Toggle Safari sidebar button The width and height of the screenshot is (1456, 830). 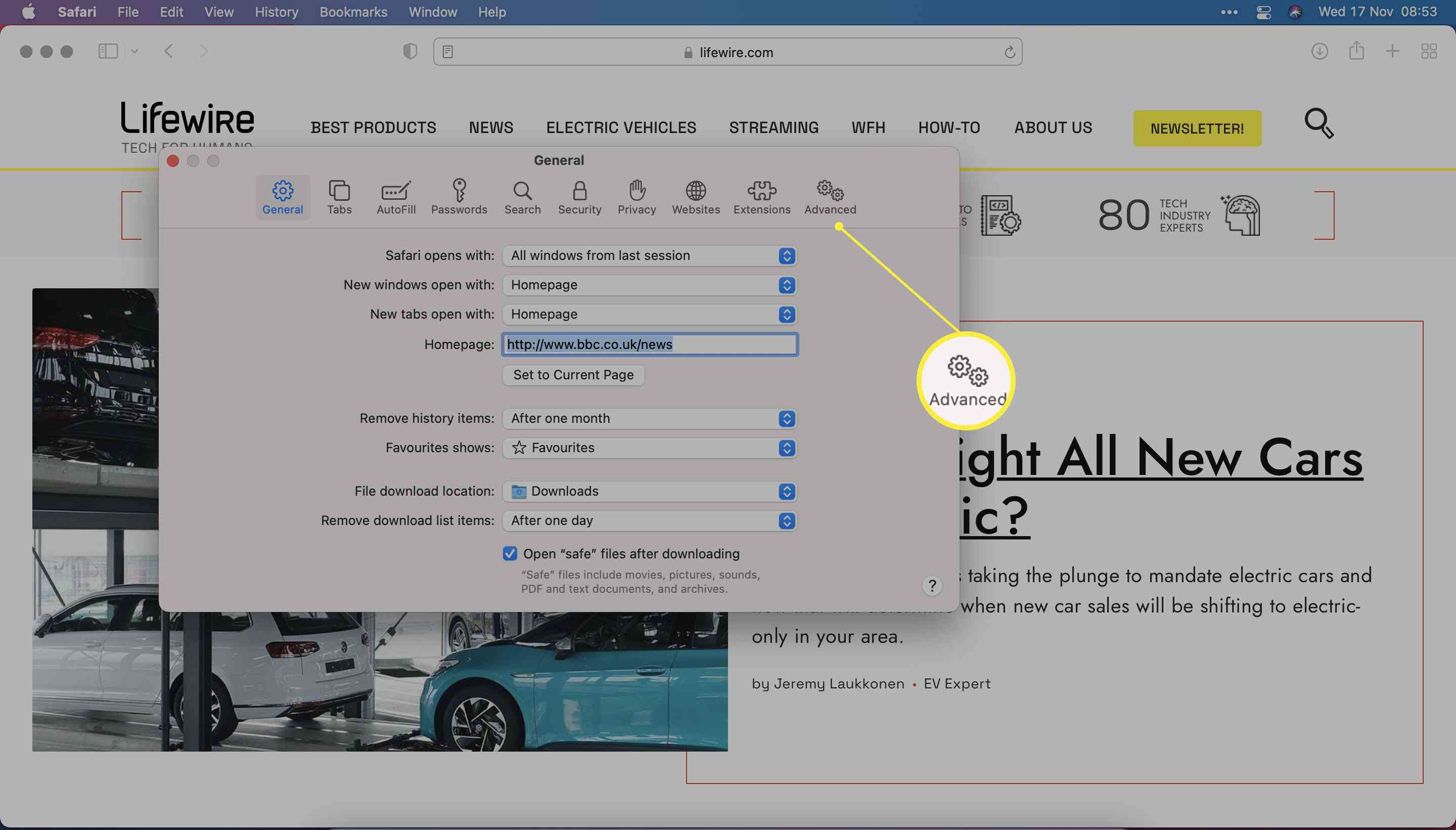pos(108,51)
